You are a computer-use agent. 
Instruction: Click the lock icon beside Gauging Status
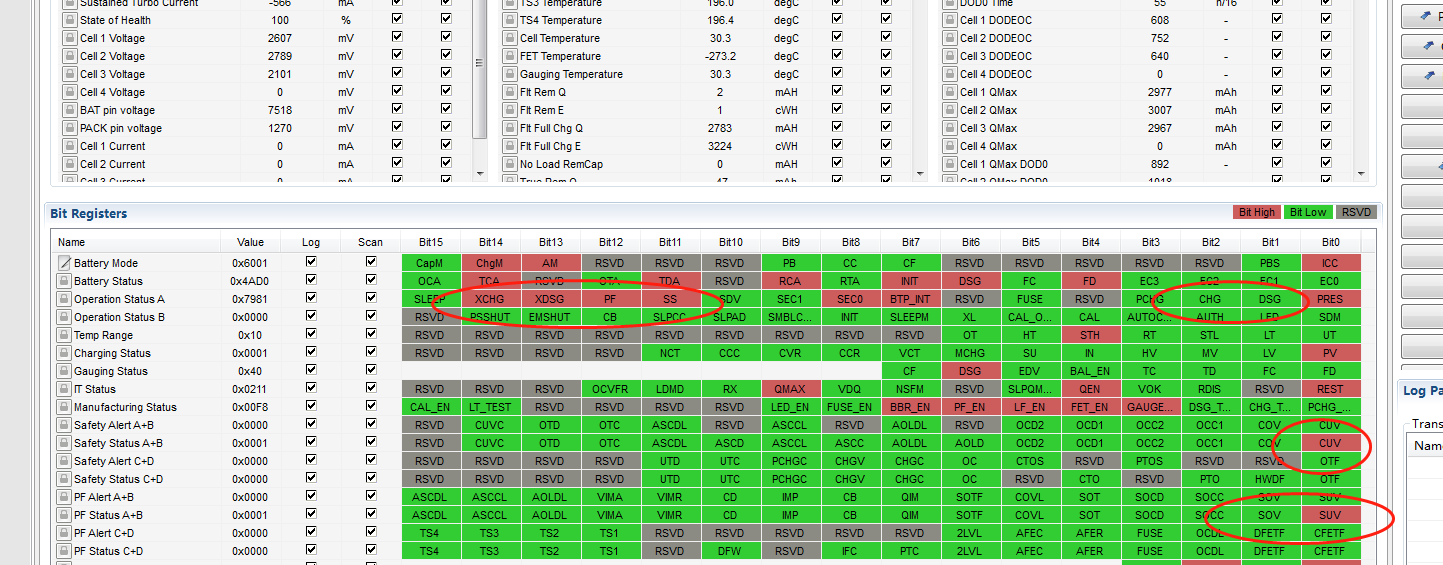point(65,371)
